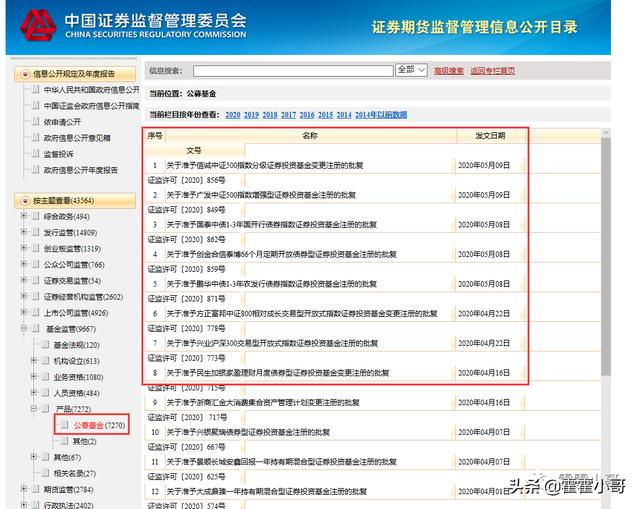The image size is (640, 509).
Task: Click the page icon beside 公募基金
Action: pyautogui.click(x=64, y=425)
